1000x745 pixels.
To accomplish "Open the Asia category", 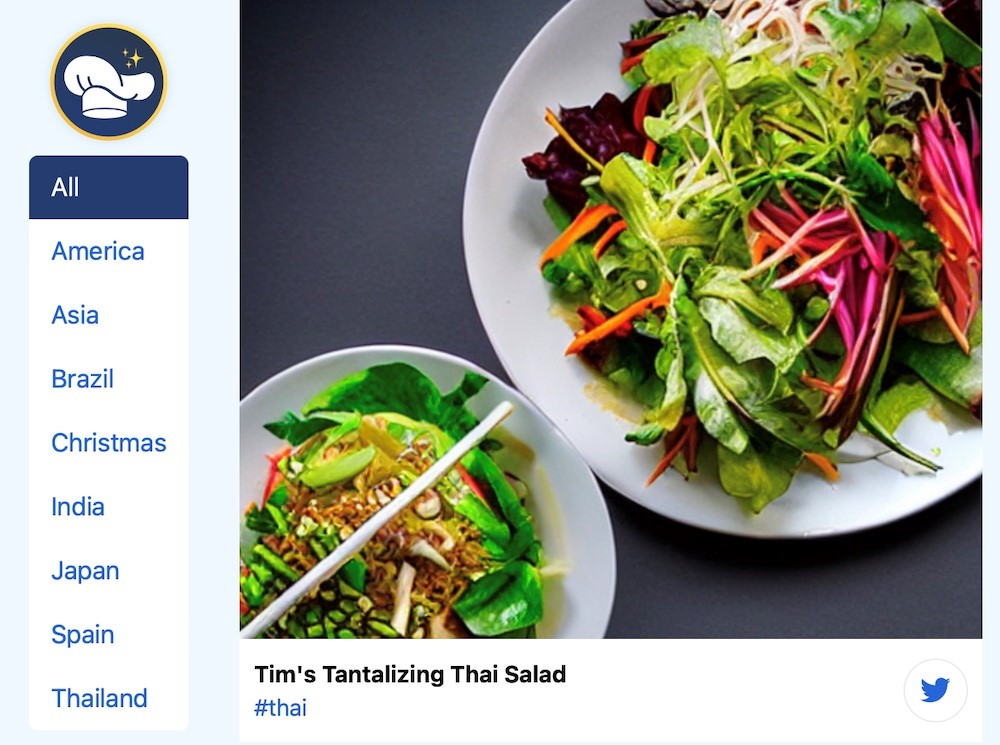I will 75,315.
